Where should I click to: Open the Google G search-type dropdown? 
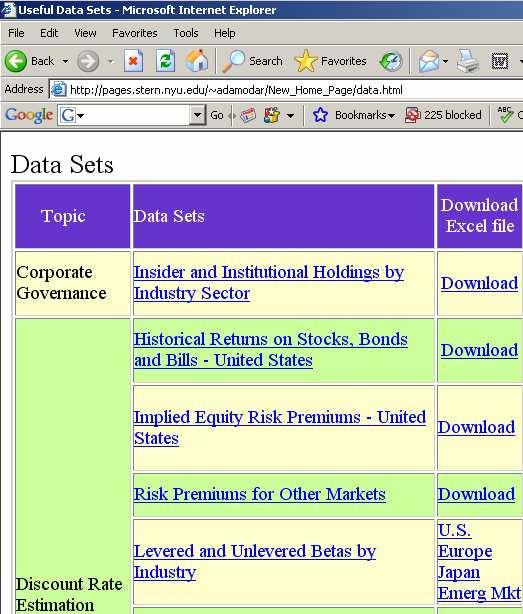(80, 116)
